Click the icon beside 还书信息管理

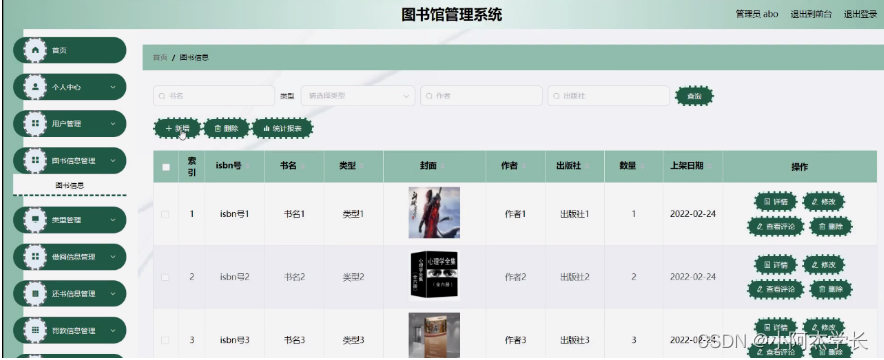(36, 294)
